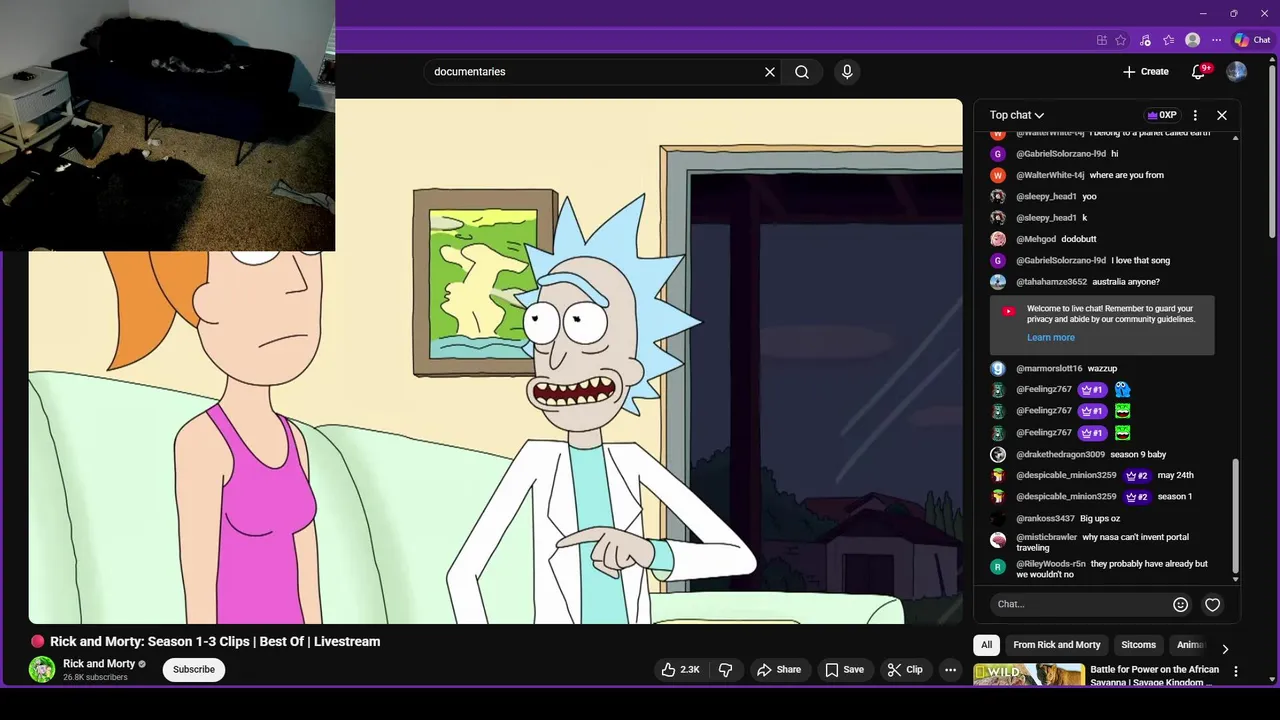Share the Rick and Morty livestream
The width and height of the screenshot is (1280, 720).
[779, 670]
